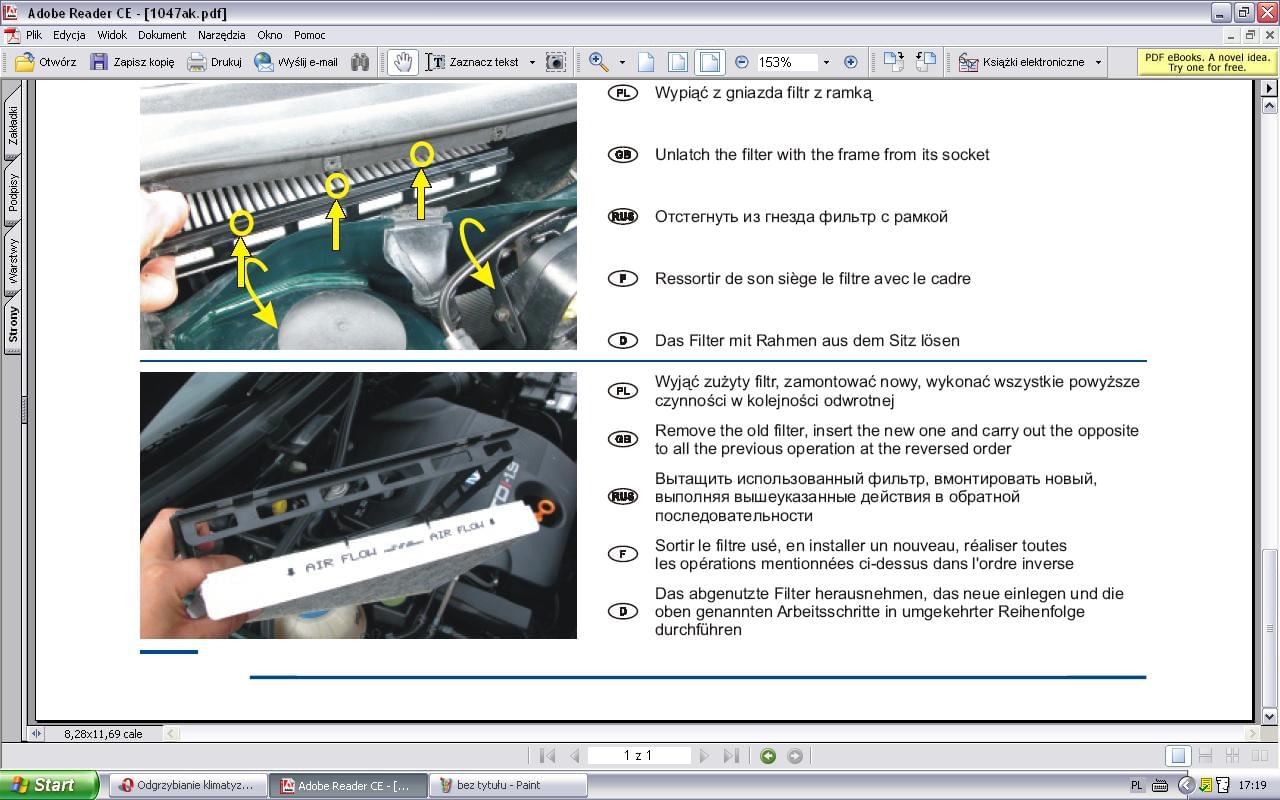Set view to Fit Page icon
1280x800 pixels.
[678, 62]
